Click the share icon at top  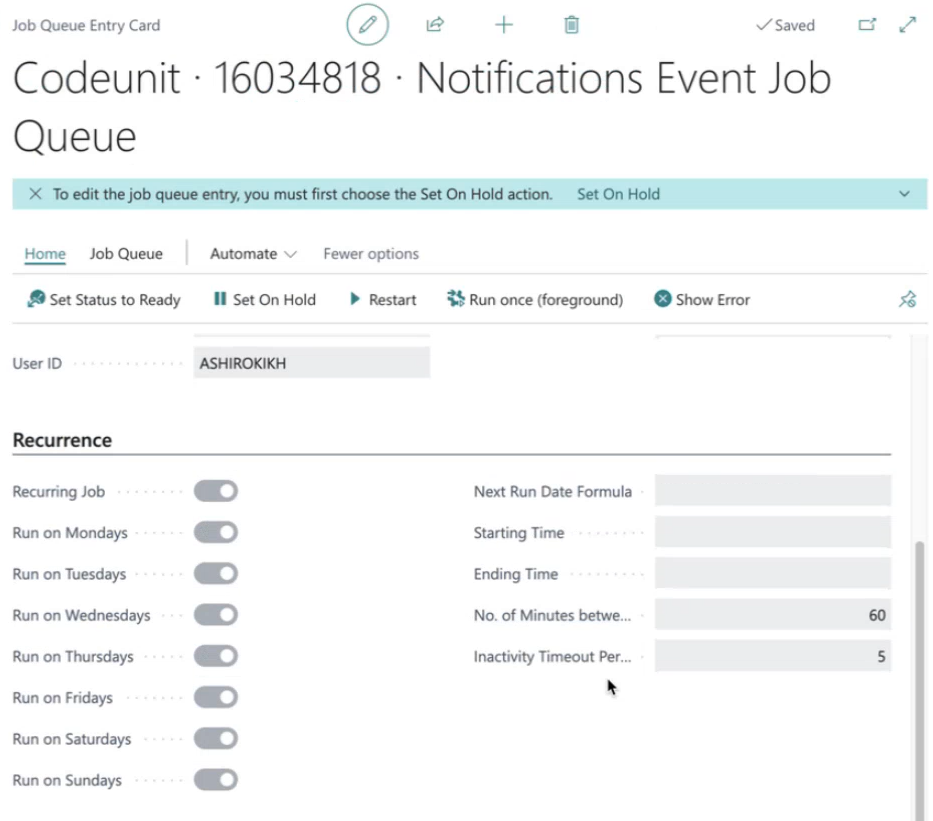435,25
